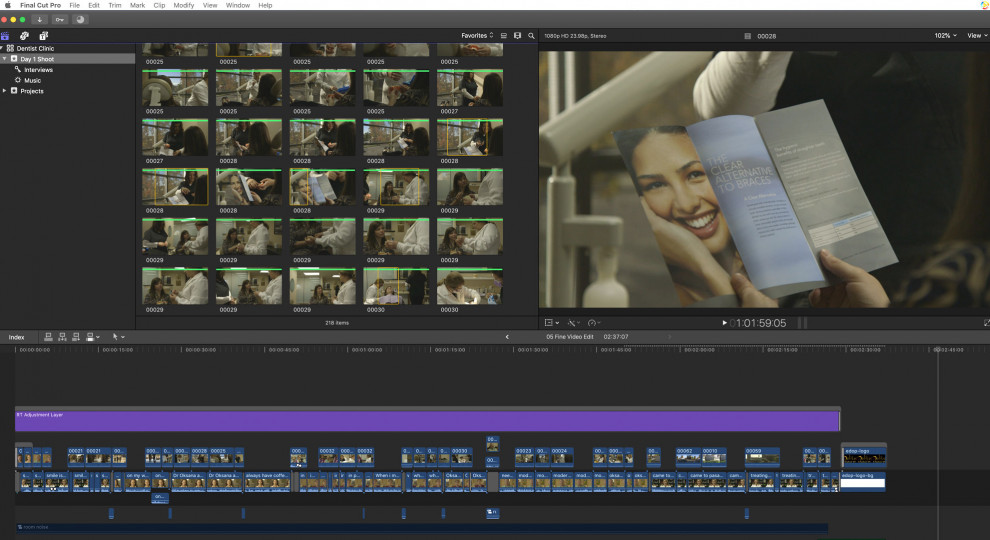Viewport: 990px width, 540px height.
Task: Open the Mark menu
Action: click(137, 5)
